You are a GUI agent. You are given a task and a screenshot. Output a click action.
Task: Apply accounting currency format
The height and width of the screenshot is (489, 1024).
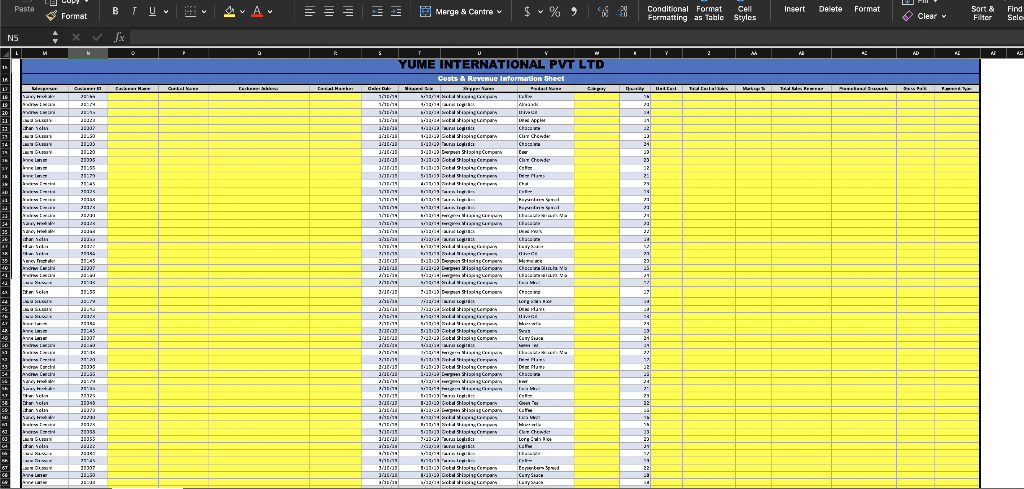[527, 11]
